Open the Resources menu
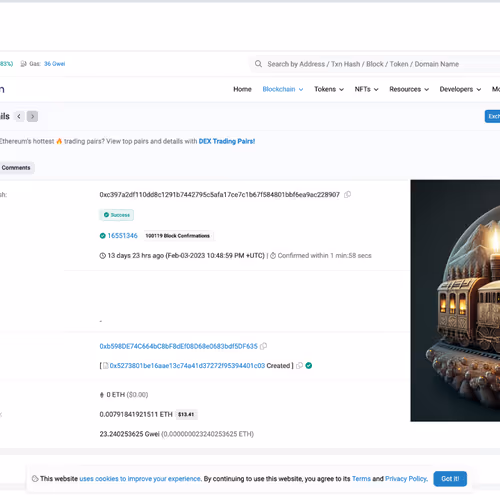500x500 pixels. pos(409,89)
